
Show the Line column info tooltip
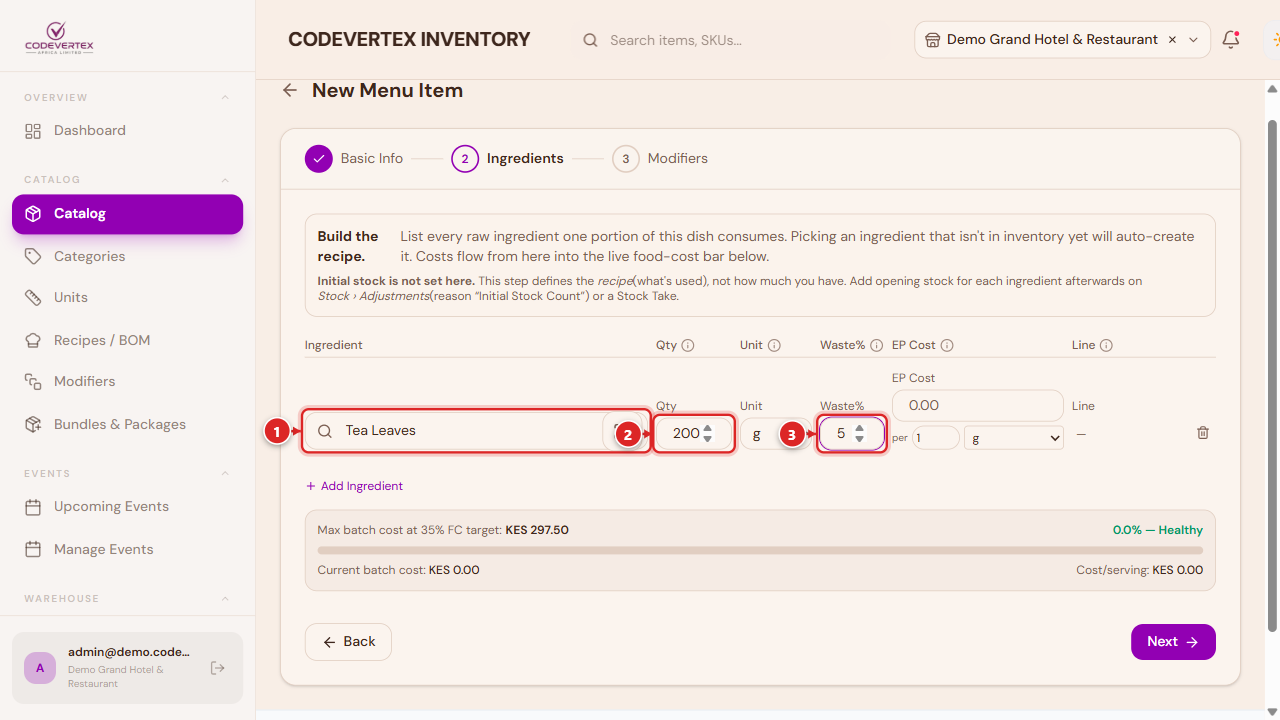pos(1106,345)
